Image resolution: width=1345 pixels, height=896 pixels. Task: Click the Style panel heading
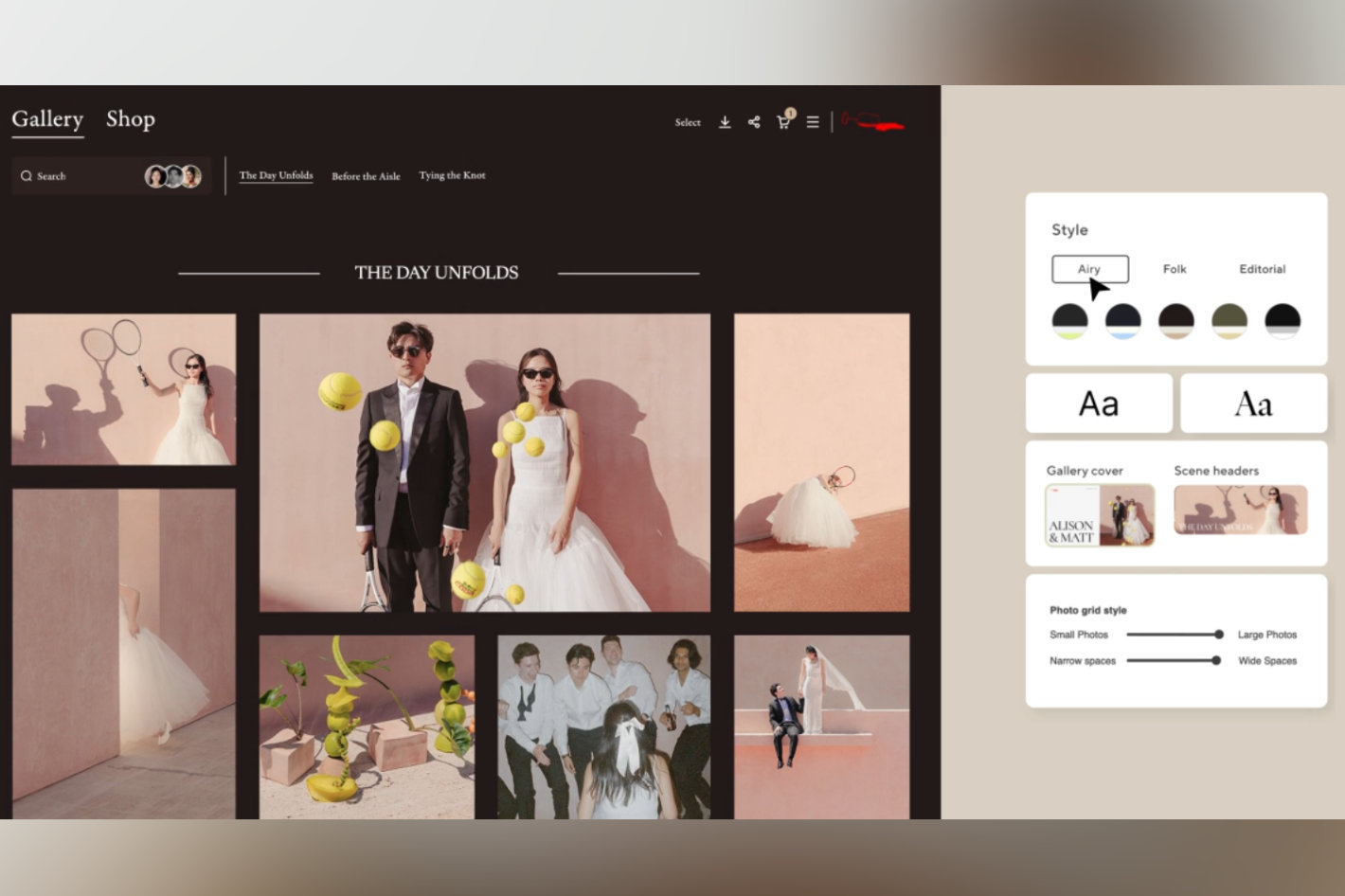coord(1069,230)
